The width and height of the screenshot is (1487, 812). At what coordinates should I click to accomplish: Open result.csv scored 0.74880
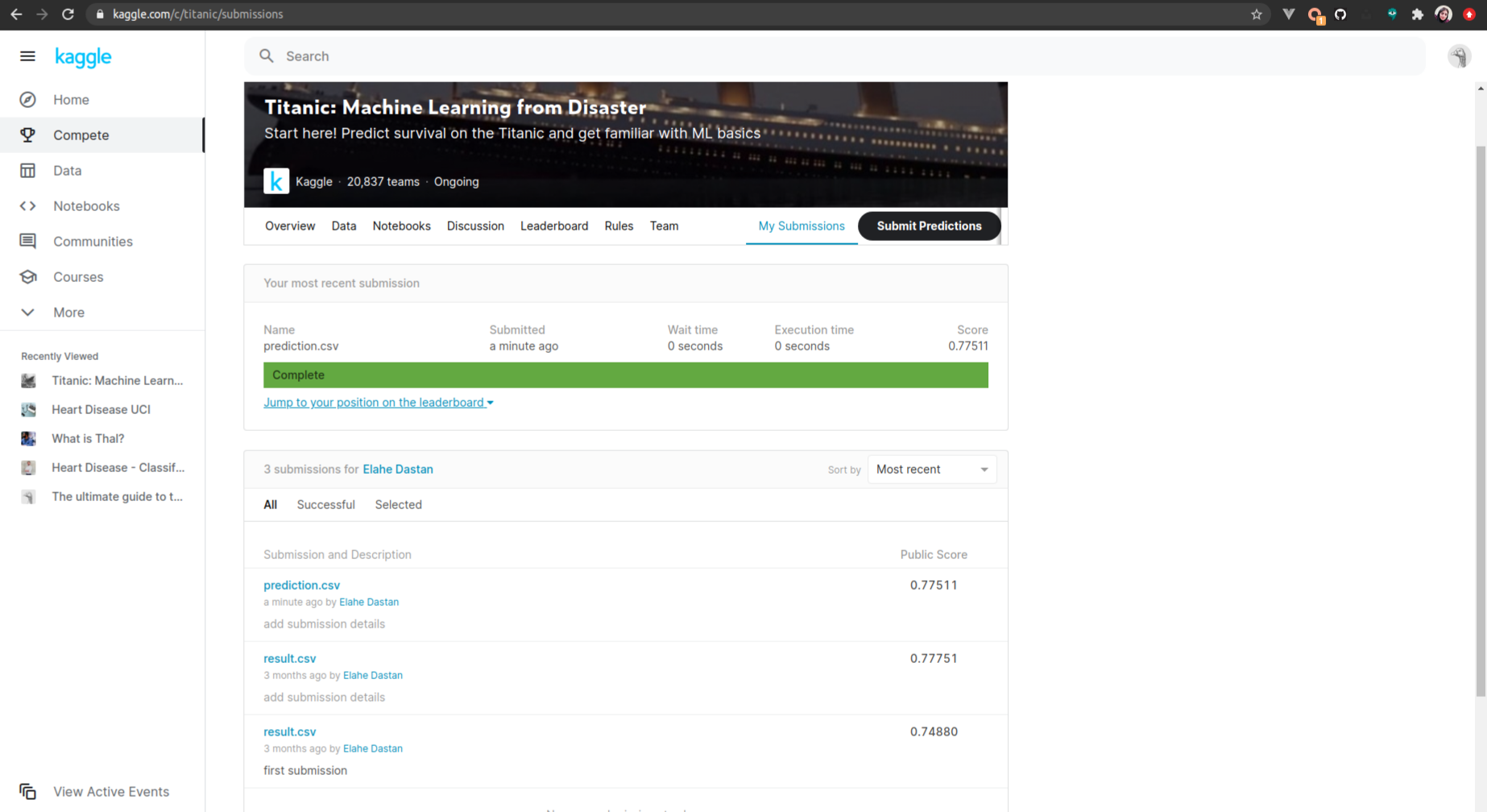point(289,732)
